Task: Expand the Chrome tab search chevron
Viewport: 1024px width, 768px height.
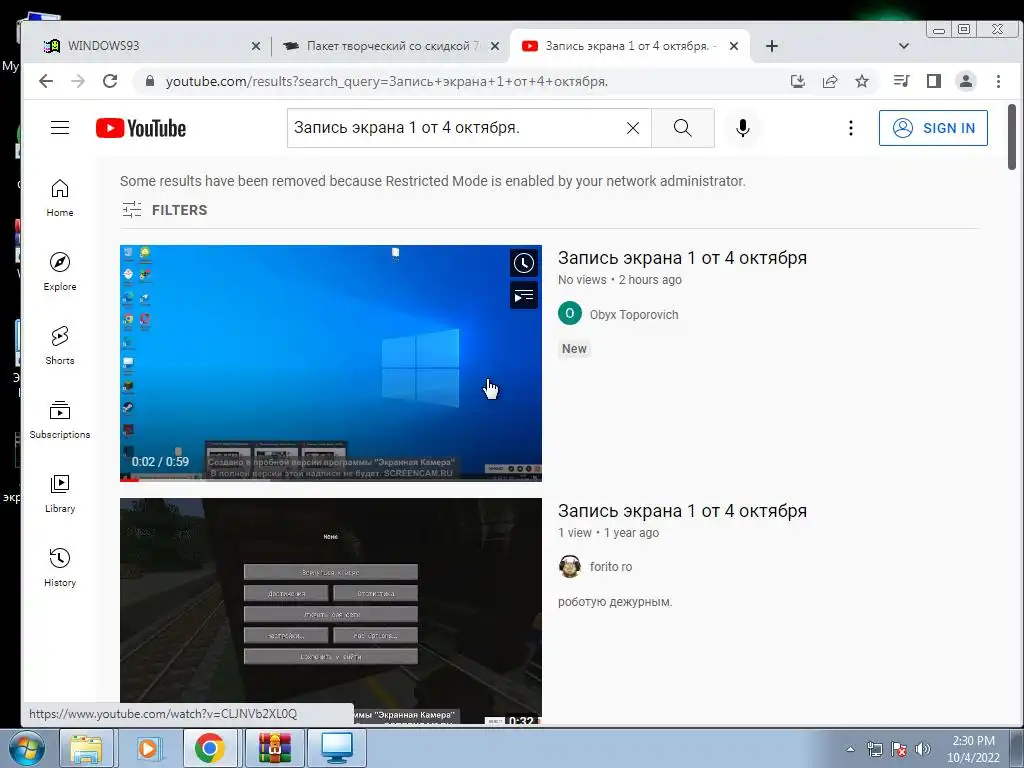Action: tap(904, 46)
